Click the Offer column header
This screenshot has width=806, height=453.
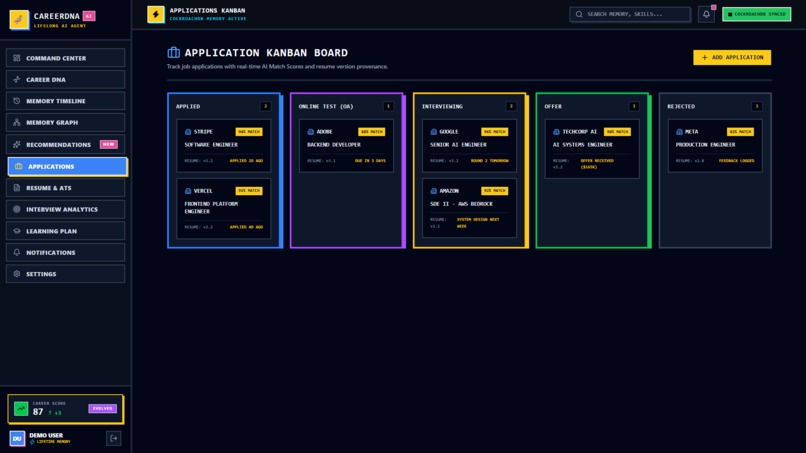(553, 106)
